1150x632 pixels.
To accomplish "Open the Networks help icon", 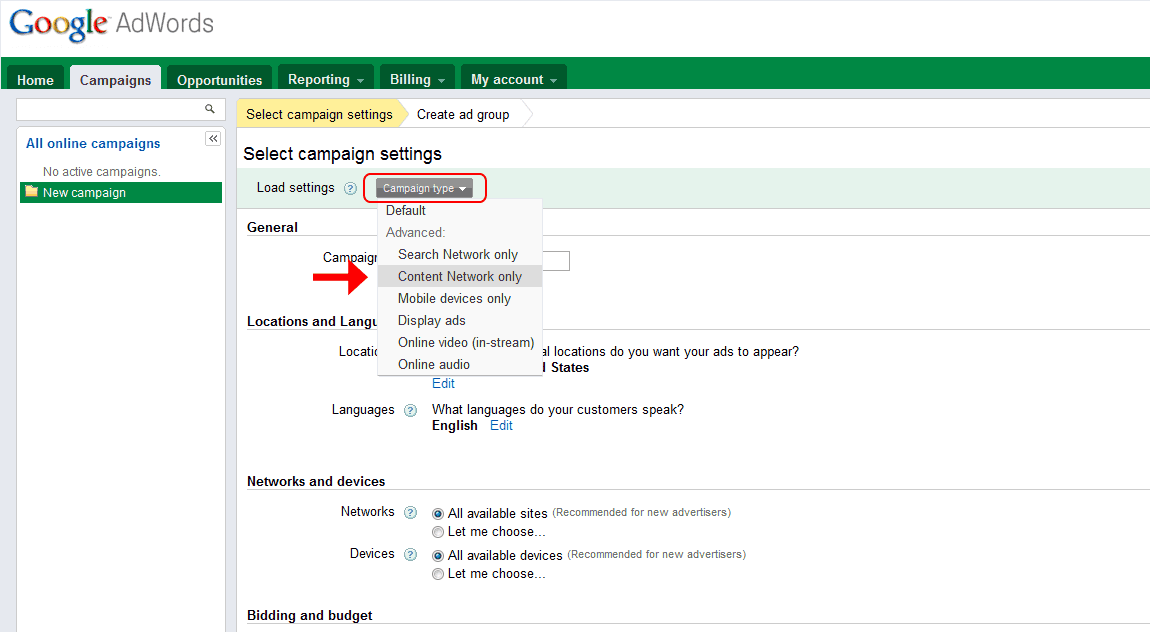I will 411,512.
